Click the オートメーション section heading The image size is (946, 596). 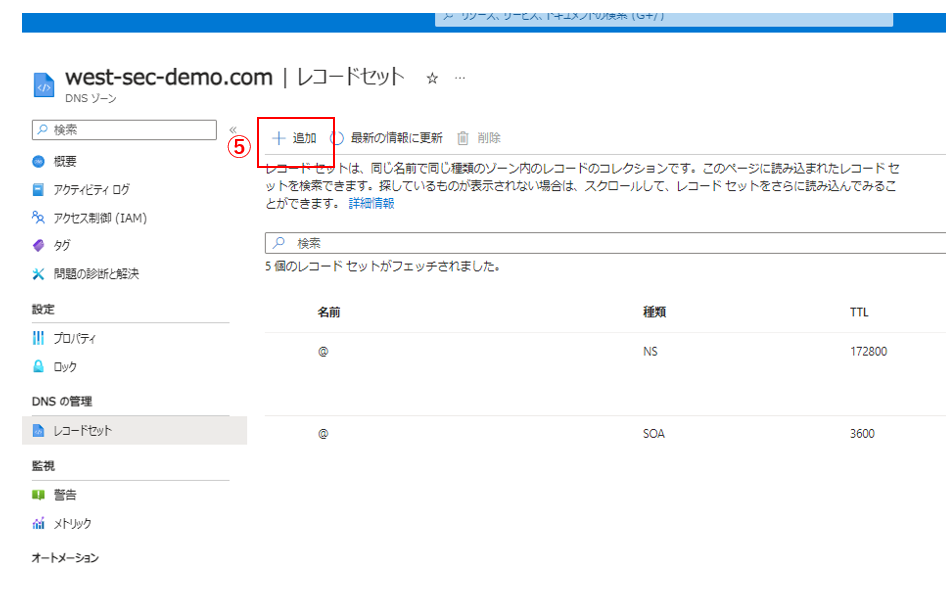[x=65, y=558]
